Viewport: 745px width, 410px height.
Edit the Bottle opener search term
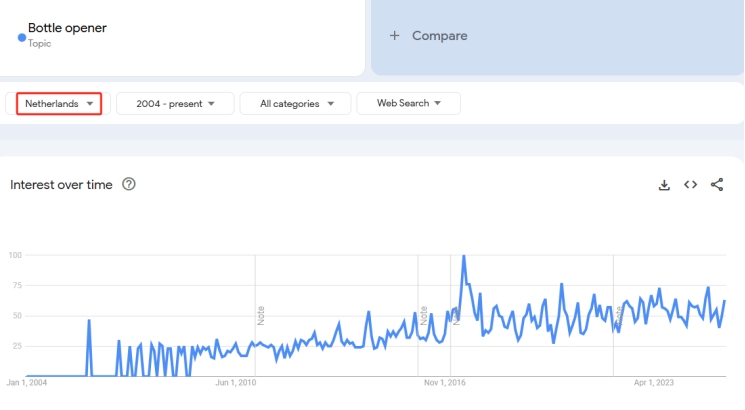click(68, 28)
